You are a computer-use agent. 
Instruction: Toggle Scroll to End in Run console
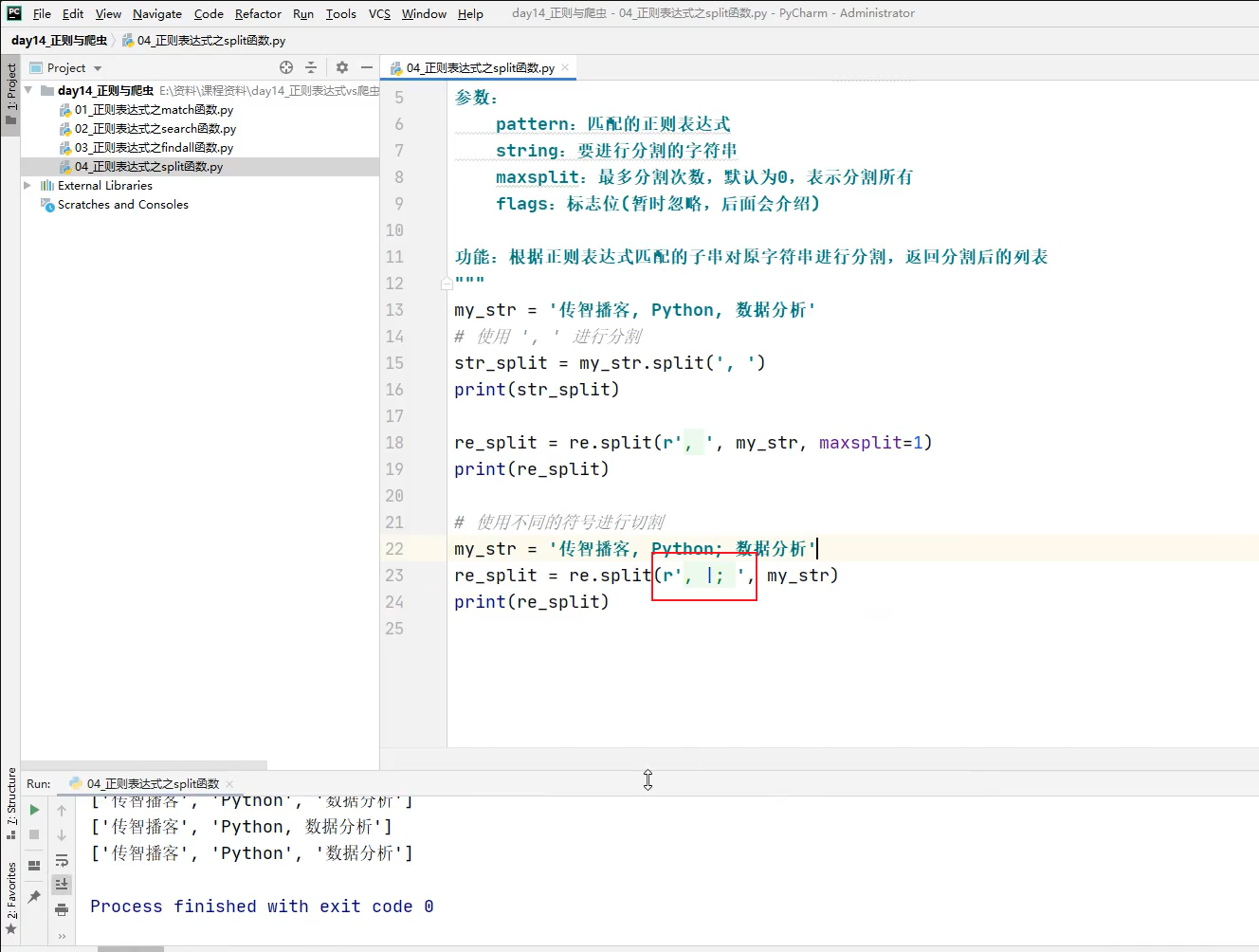[x=62, y=884]
